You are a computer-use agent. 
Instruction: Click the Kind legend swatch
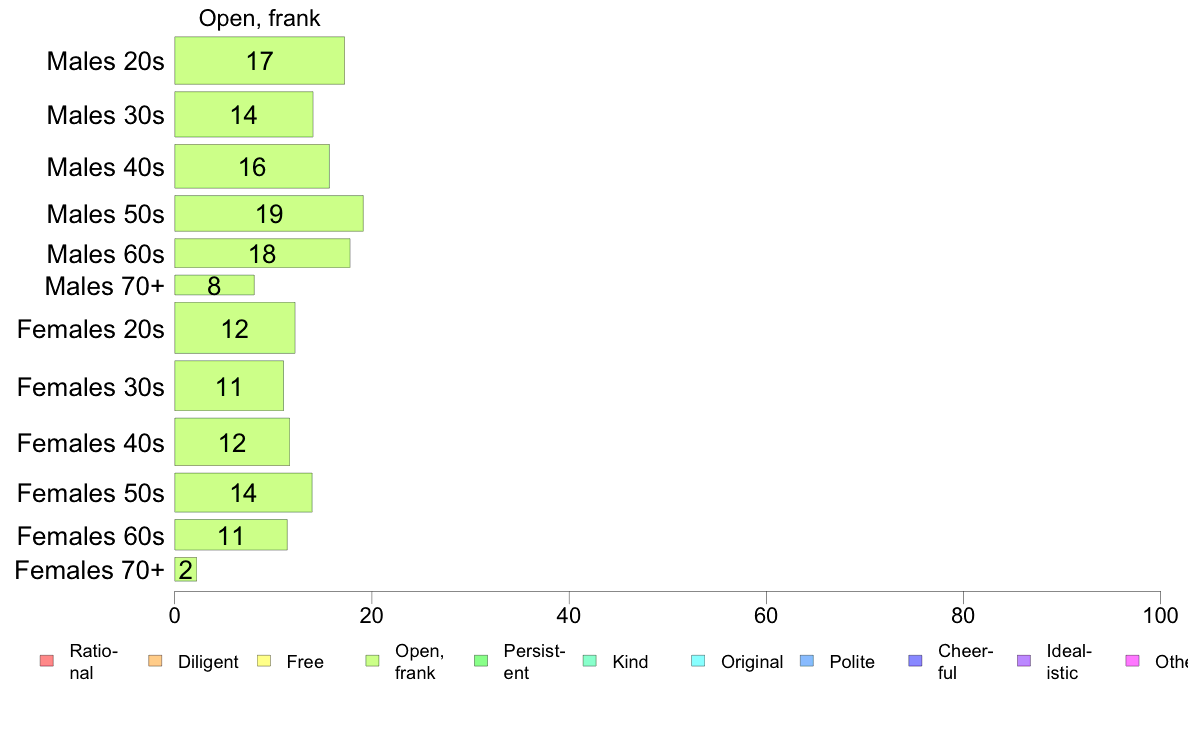coord(589,661)
